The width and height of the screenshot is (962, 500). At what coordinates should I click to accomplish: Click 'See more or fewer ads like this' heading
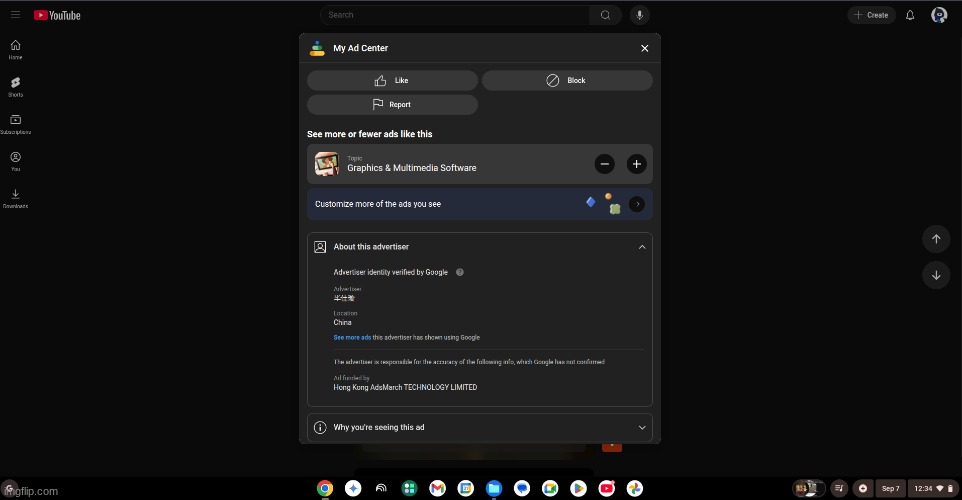369,134
